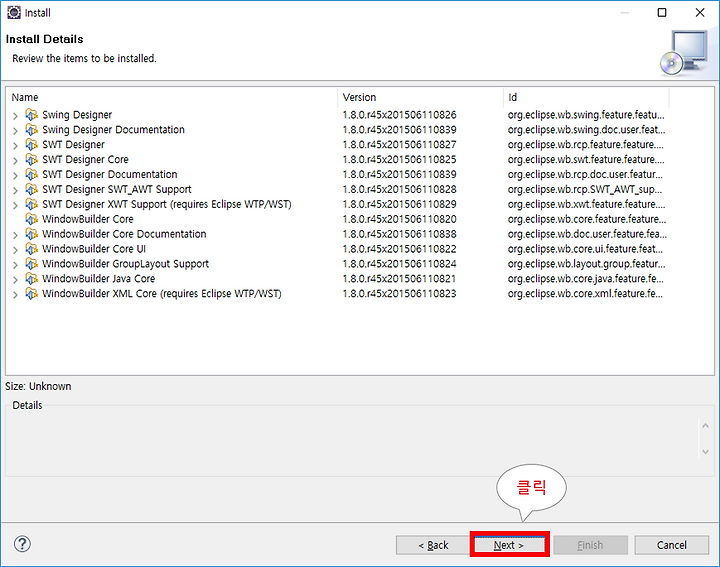Image resolution: width=720 pixels, height=567 pixels.
Task: Click the WindowBuilder Core Documentation feature icon
Action: coord(32,234)
